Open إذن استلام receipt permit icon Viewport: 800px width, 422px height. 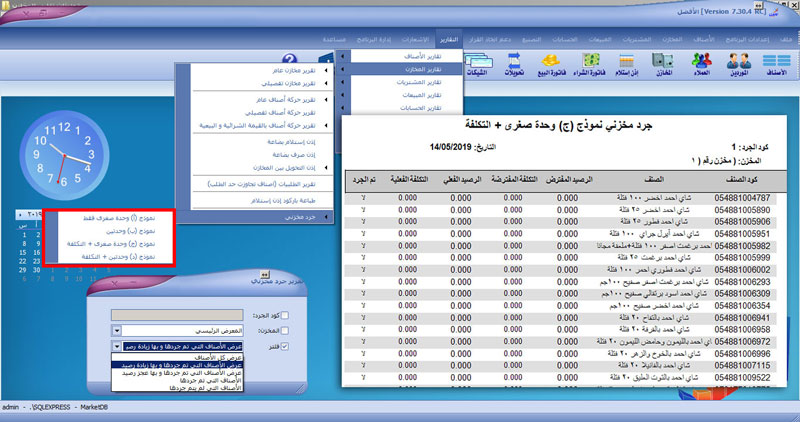(627, 65)
